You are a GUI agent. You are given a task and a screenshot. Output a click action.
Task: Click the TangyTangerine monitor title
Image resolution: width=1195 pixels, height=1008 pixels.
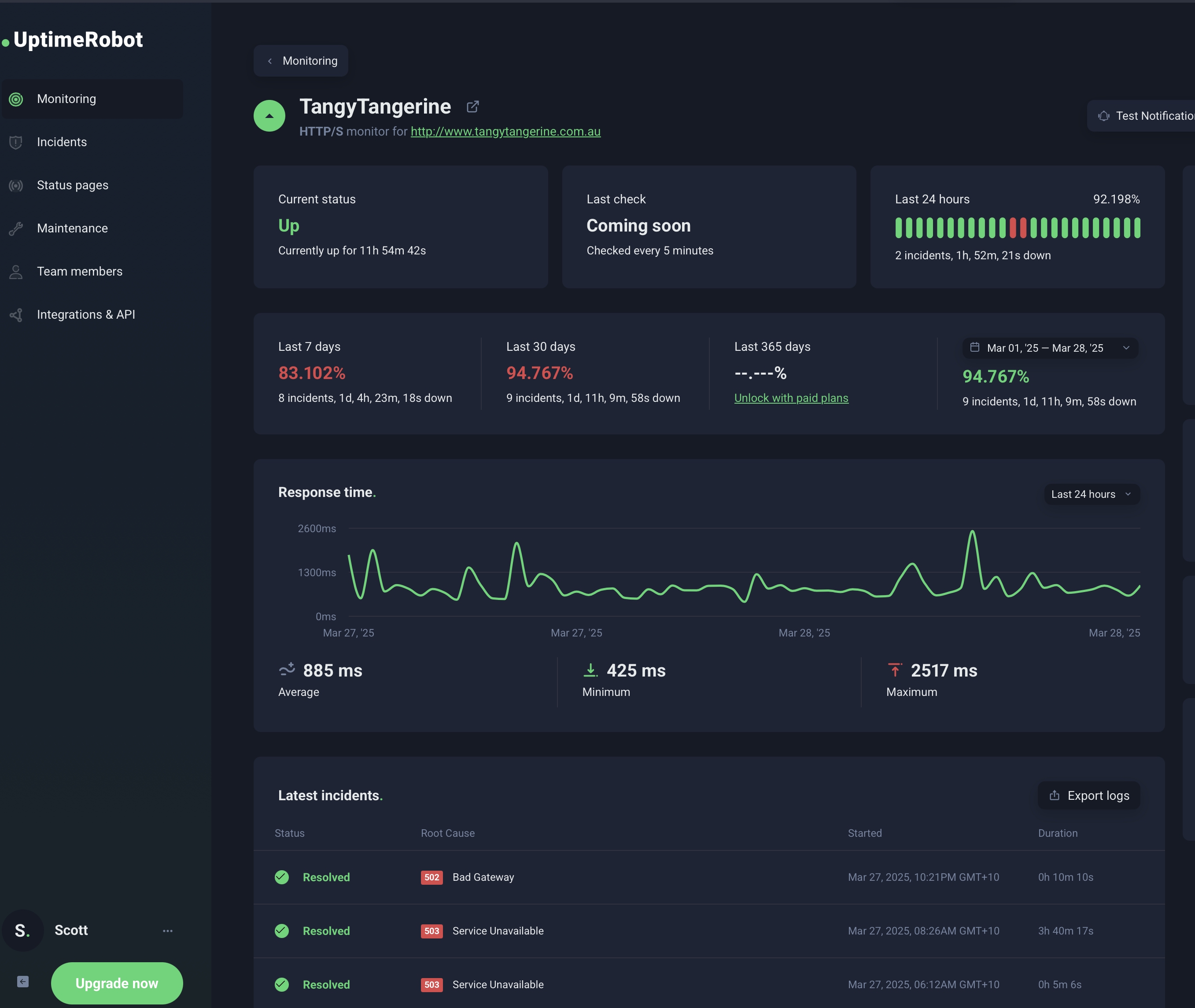(376, 106)
